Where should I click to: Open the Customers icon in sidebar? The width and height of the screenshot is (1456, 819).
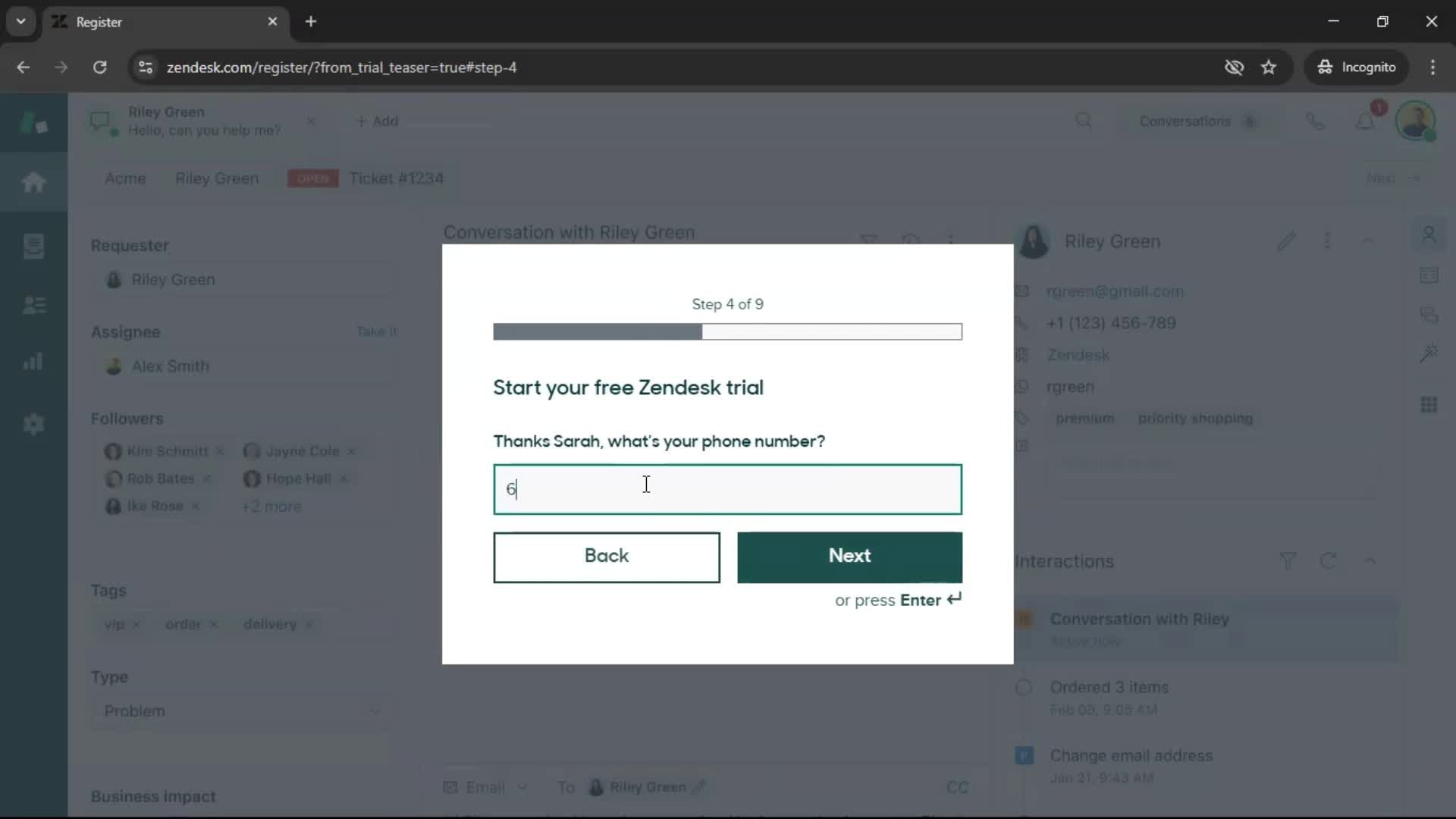coord(33,305)
